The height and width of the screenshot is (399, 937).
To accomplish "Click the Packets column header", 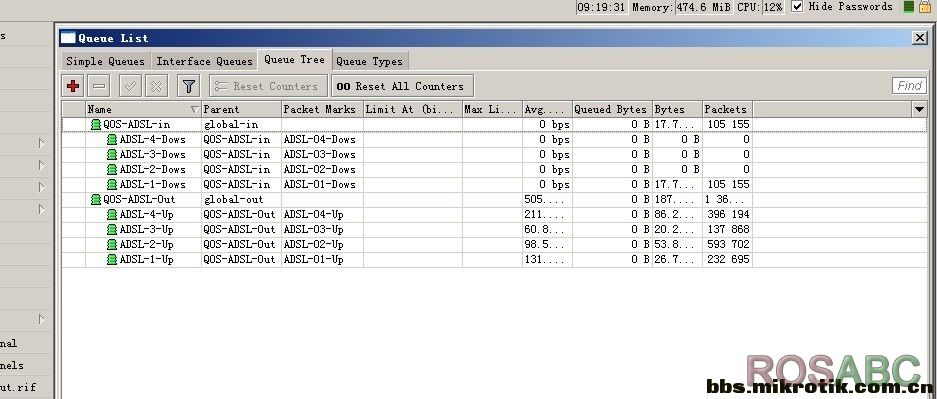I will coord(727,109).
